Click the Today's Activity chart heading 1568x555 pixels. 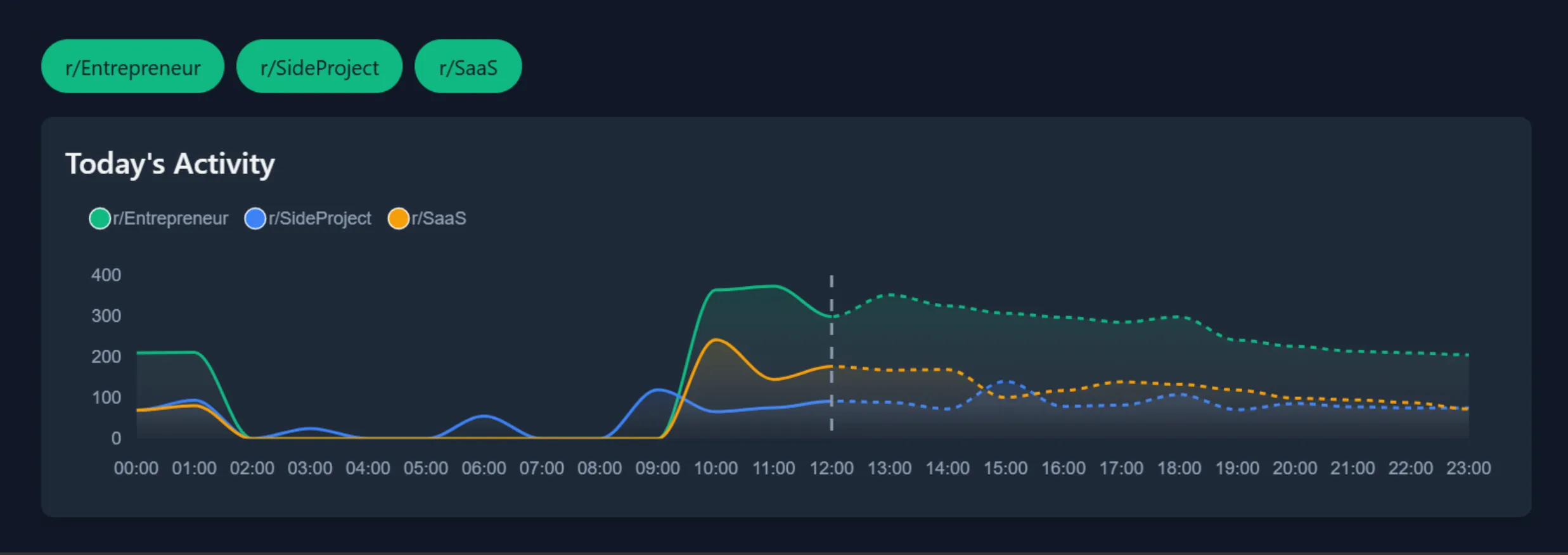click(170, 163)
